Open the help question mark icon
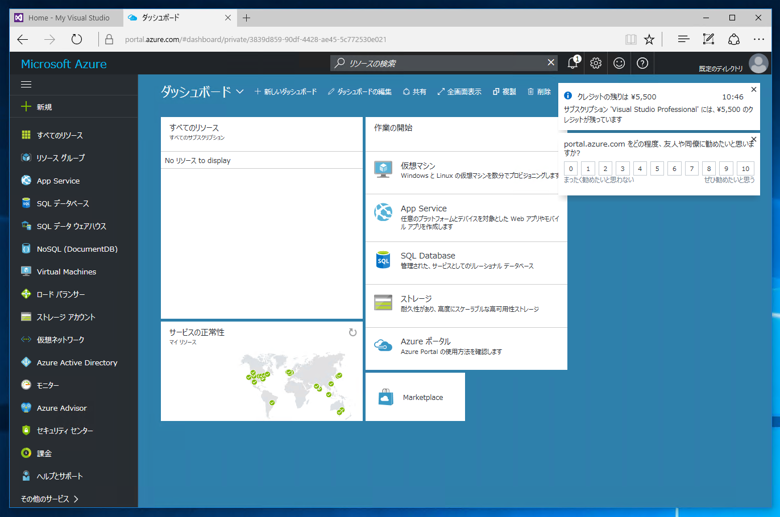 click(x=642, y=63)
